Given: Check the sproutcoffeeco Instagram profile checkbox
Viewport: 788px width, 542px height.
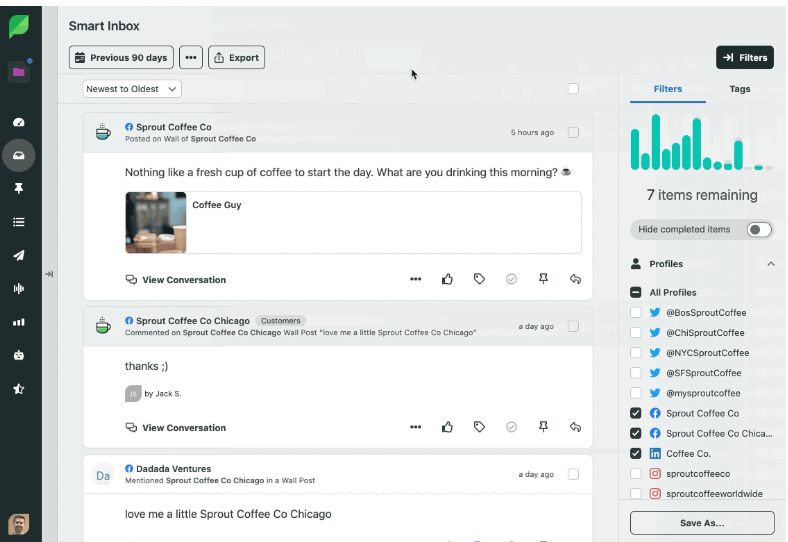Looking at the screenshot, I should click(636, 474).
